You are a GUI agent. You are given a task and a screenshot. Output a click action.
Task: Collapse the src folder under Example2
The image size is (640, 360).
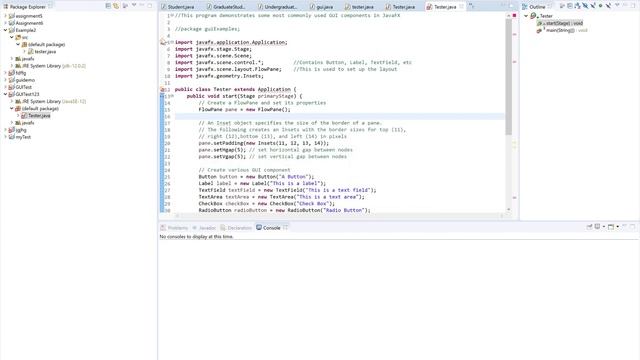pos(12,37)
